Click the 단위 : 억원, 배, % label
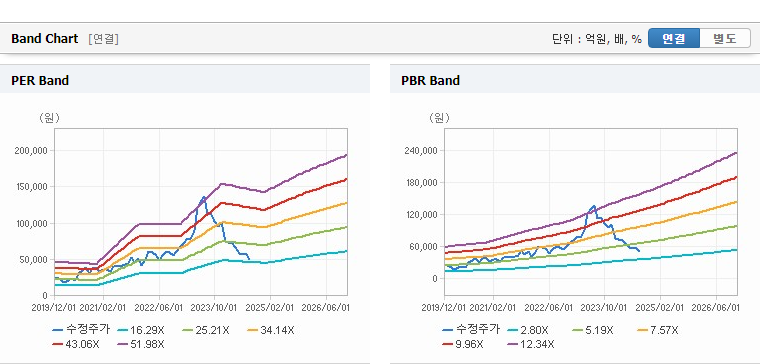Viewport: 760px width, 364px height. click(597, 39)
